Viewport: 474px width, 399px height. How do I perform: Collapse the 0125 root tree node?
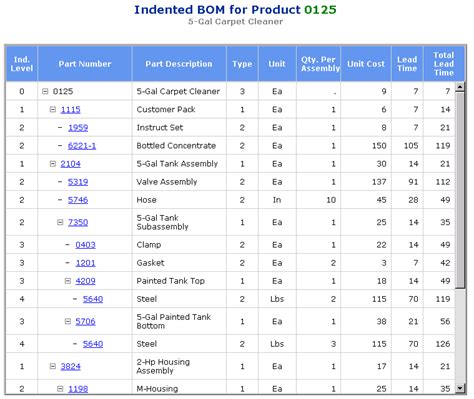point(45,91)
